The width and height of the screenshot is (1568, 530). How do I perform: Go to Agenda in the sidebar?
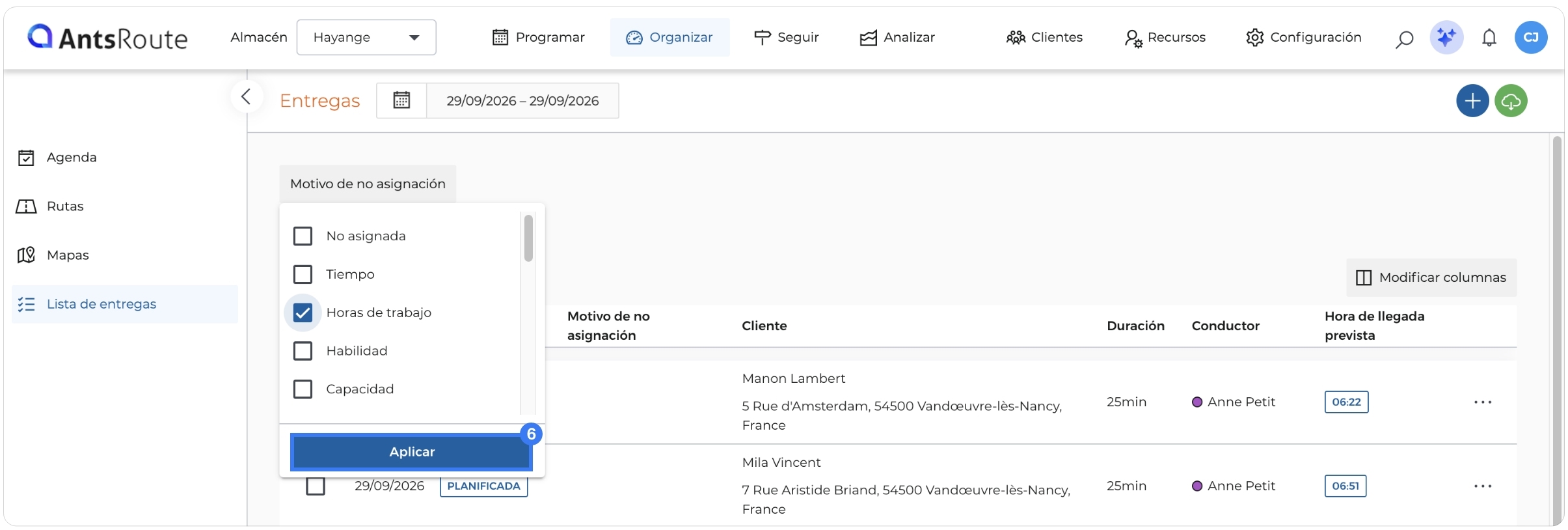(x=124, y=158)
